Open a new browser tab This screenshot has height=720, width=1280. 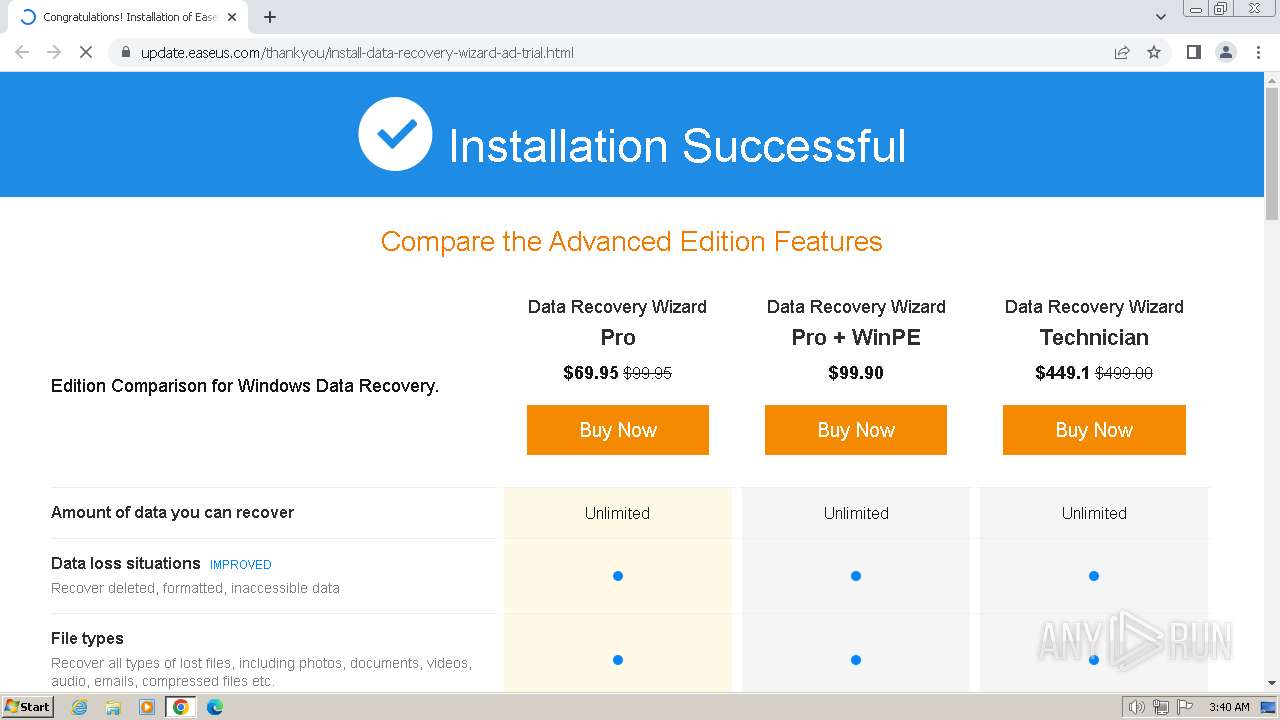click(x=270, y=17)
